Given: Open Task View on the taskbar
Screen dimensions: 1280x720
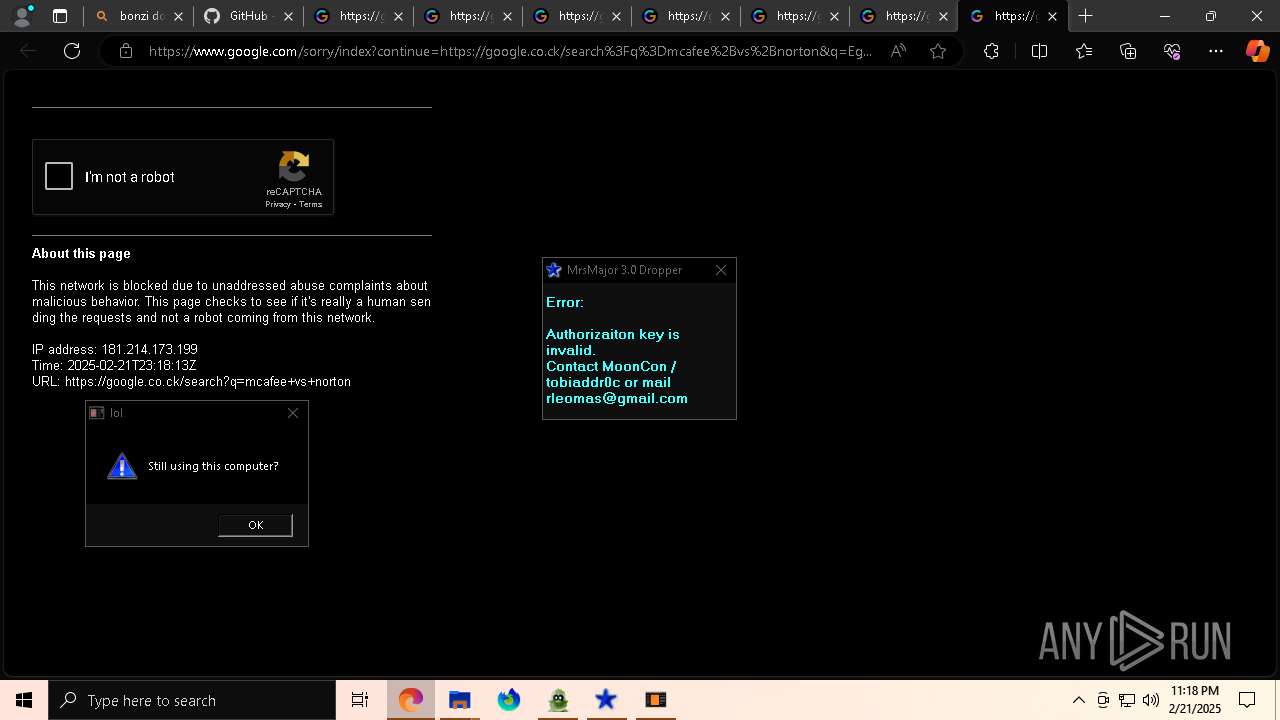Looking at the screenshot, I should (360, 700).
